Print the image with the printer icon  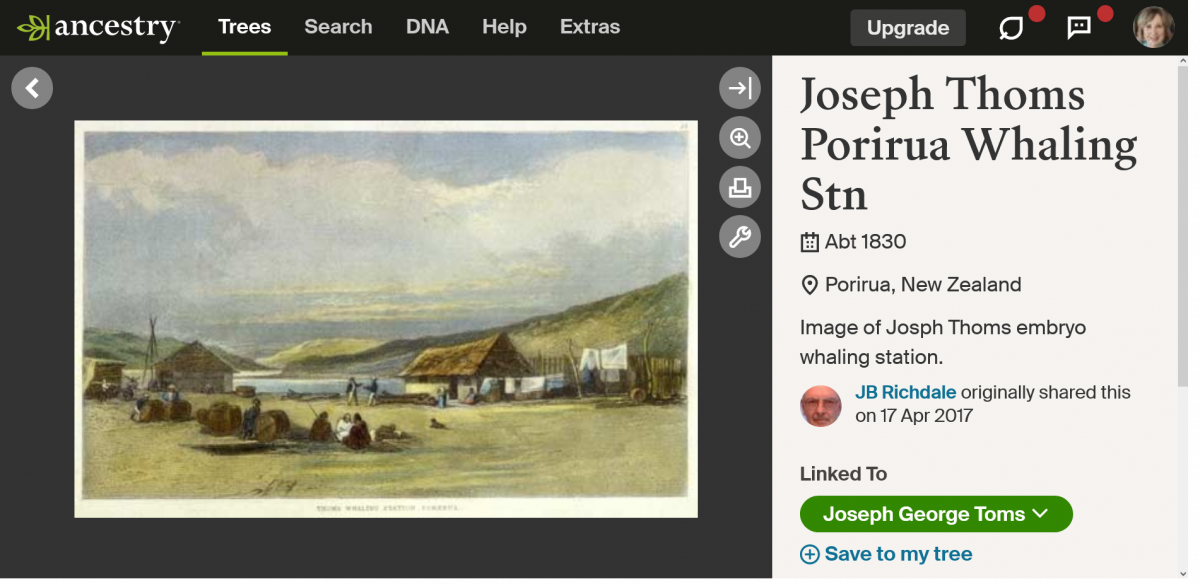[740, 187]
